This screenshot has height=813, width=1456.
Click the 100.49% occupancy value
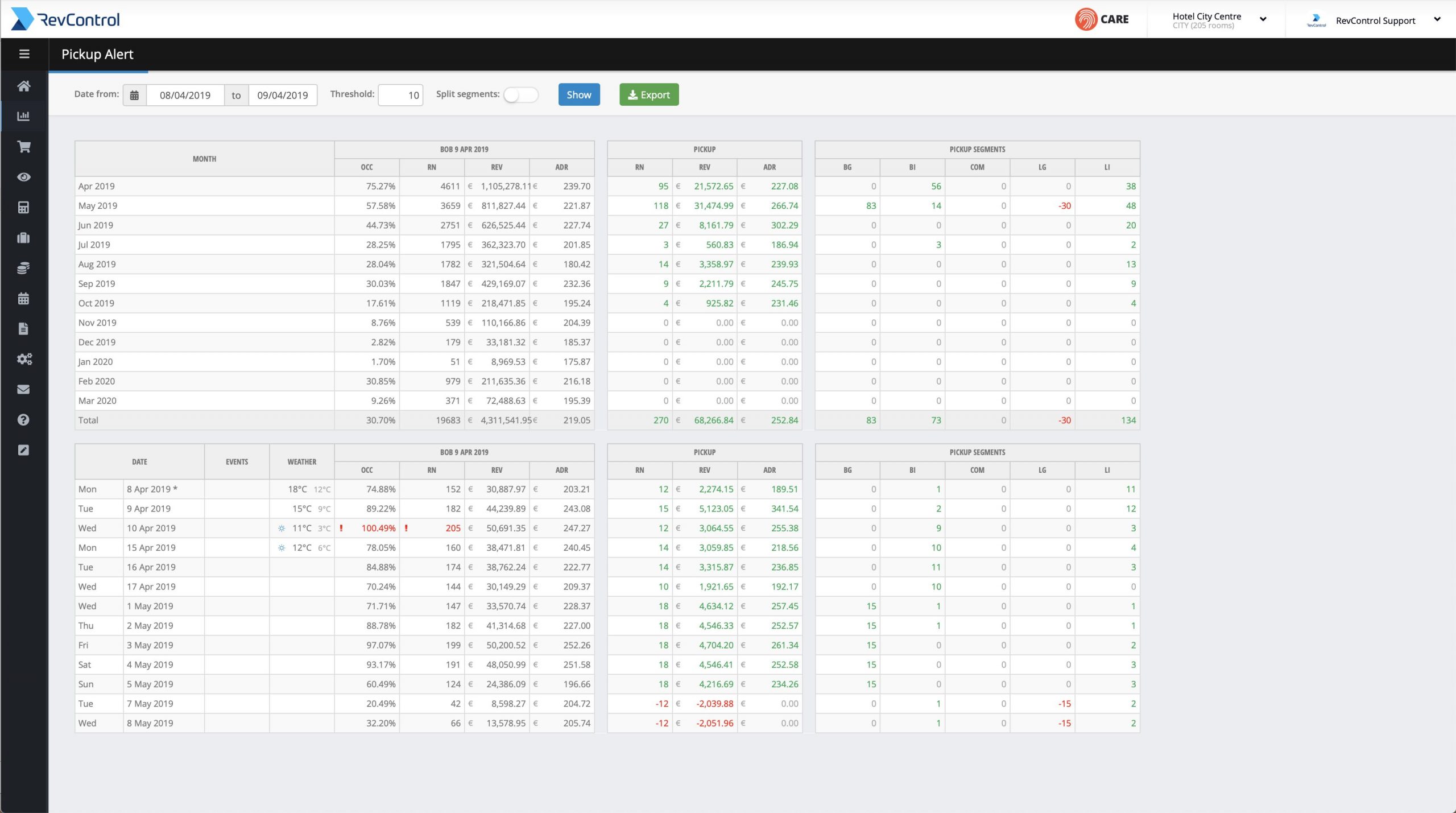(x=378, y=529)
